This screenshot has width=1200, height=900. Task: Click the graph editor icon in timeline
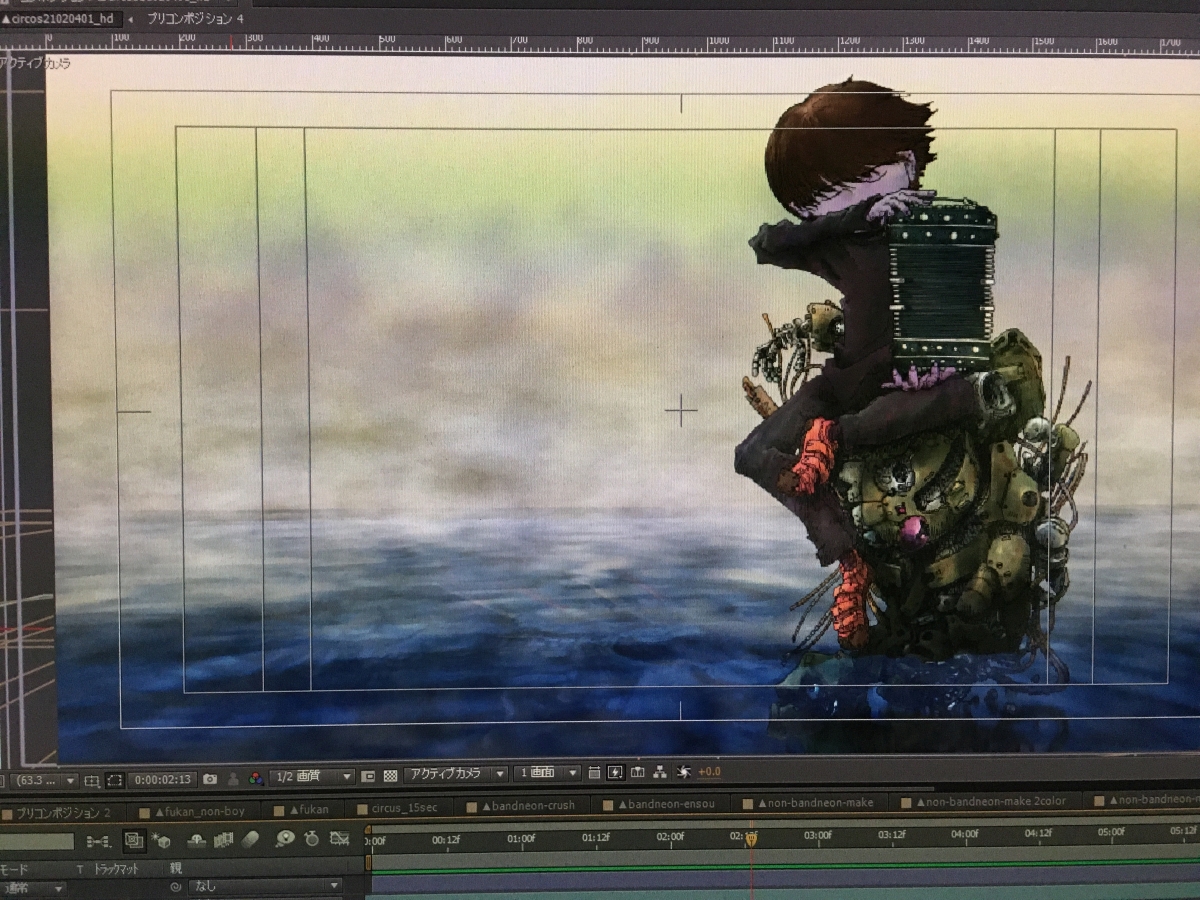point(339,839)
